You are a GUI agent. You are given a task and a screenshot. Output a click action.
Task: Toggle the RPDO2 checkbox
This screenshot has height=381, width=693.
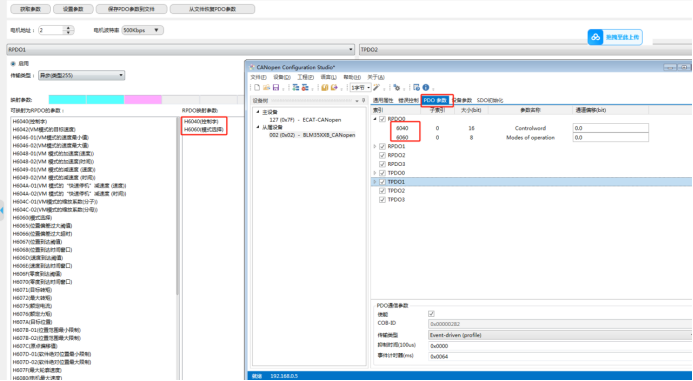(x=383, y=155)
